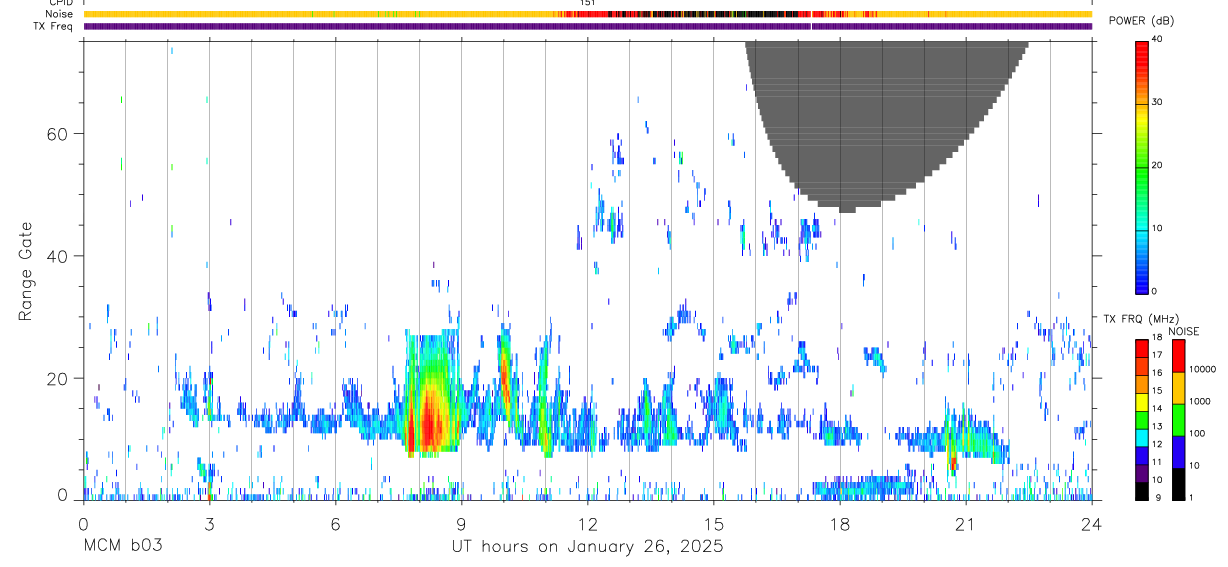Click the Noise row label at top left

[60, 14]
